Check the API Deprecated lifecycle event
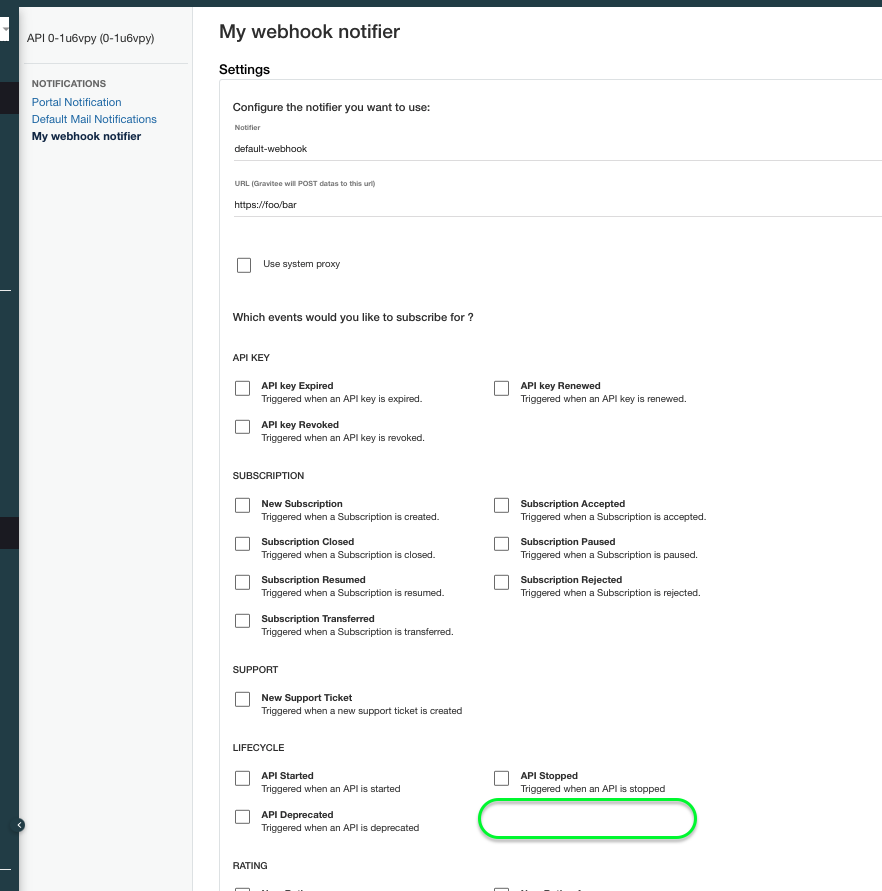 (243, 817)
